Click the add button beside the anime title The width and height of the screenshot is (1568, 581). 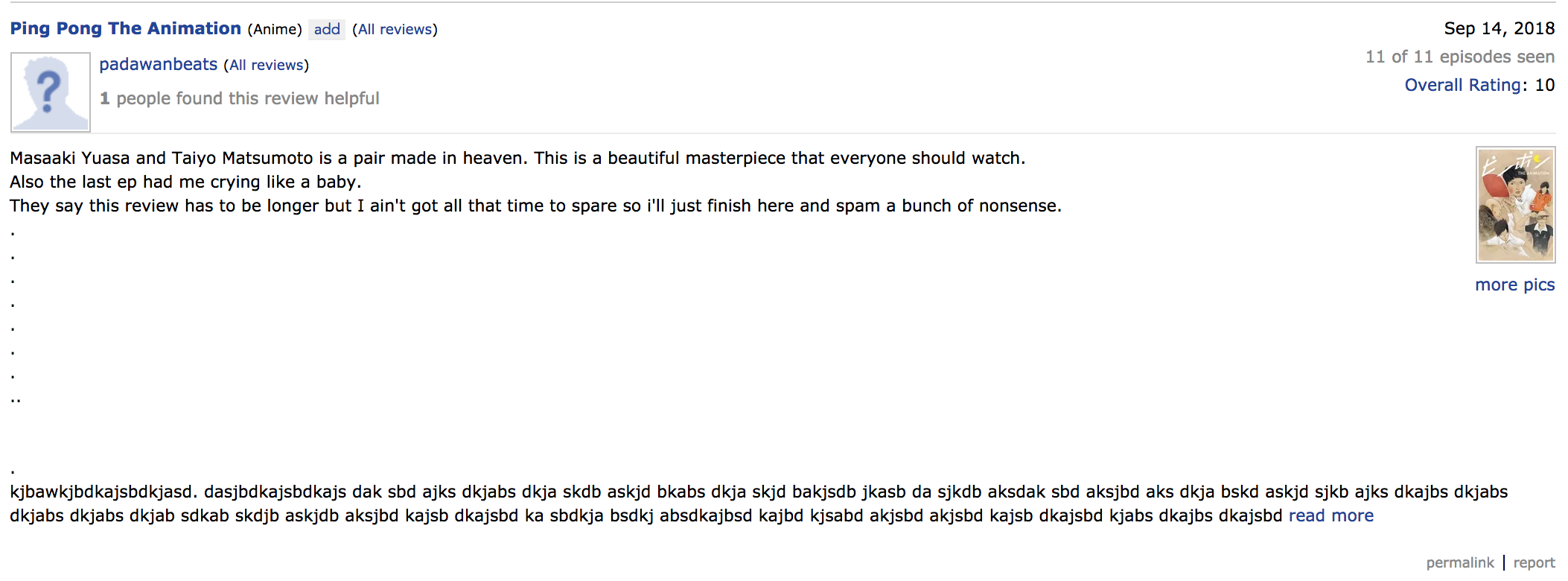pyautogui.click(x=327, y=29)
